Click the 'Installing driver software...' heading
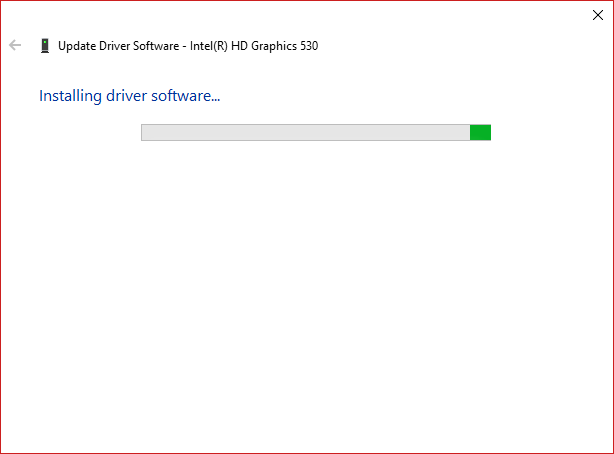This screenshot has height=454, width=614. point(130,96)
